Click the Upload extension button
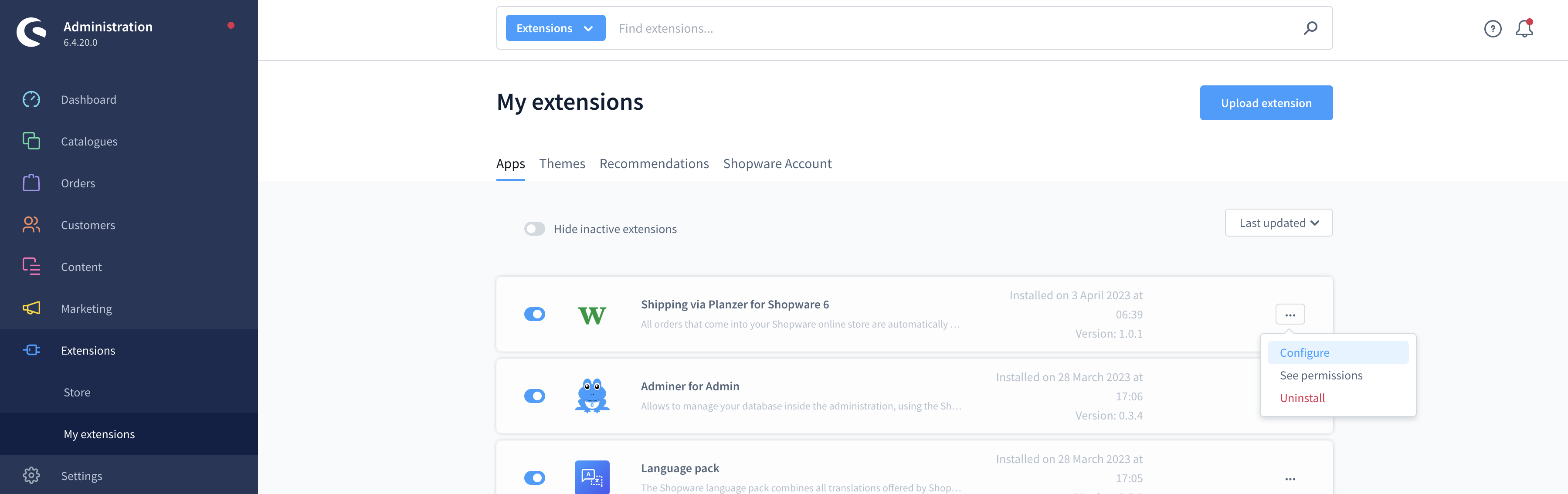Screen dimensions: 1568x494 pyautogui.click(x=1266, y=103)
